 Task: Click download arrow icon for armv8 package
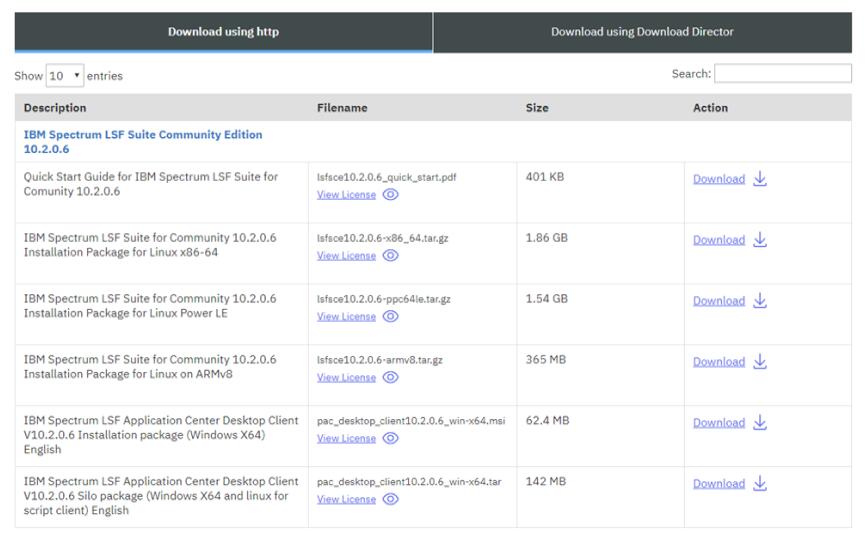[x=760, y=362]
